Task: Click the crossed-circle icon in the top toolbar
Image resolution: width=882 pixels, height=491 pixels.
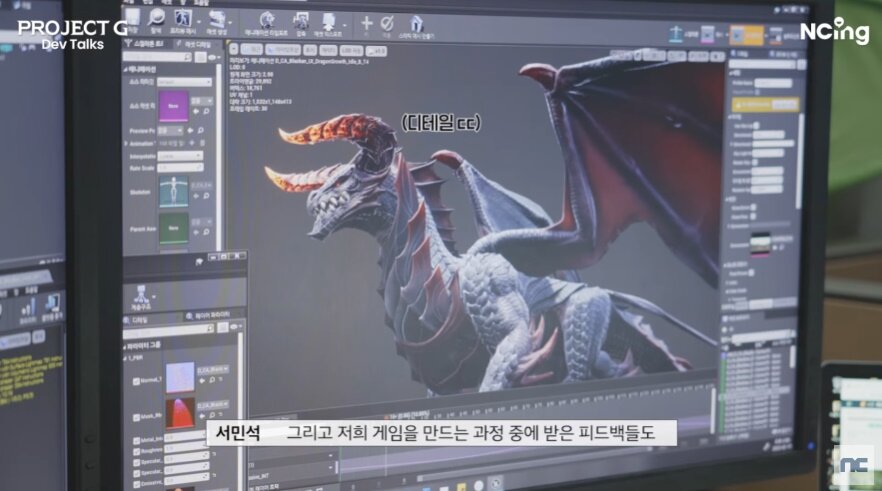Action: point(388,22)
